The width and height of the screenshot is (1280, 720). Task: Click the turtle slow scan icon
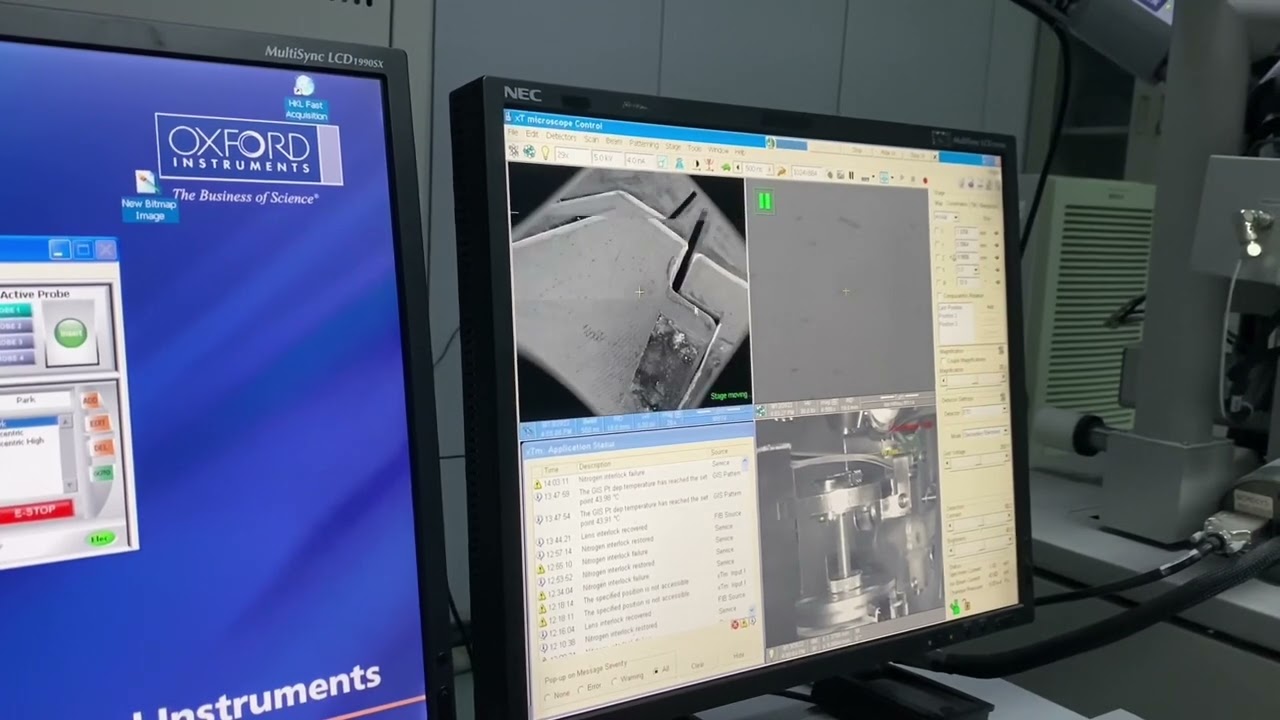coord(726,167)
